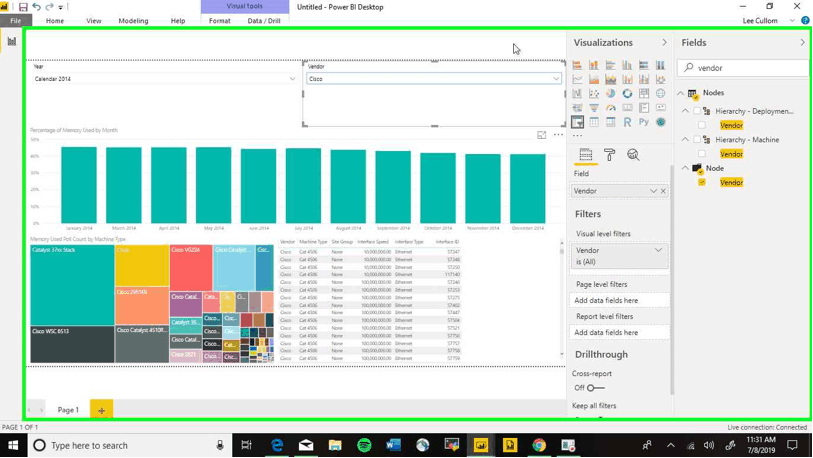Choose the clustered column chart visual
813x458 pixels.
pyautogui.click(x=627, y=65)
